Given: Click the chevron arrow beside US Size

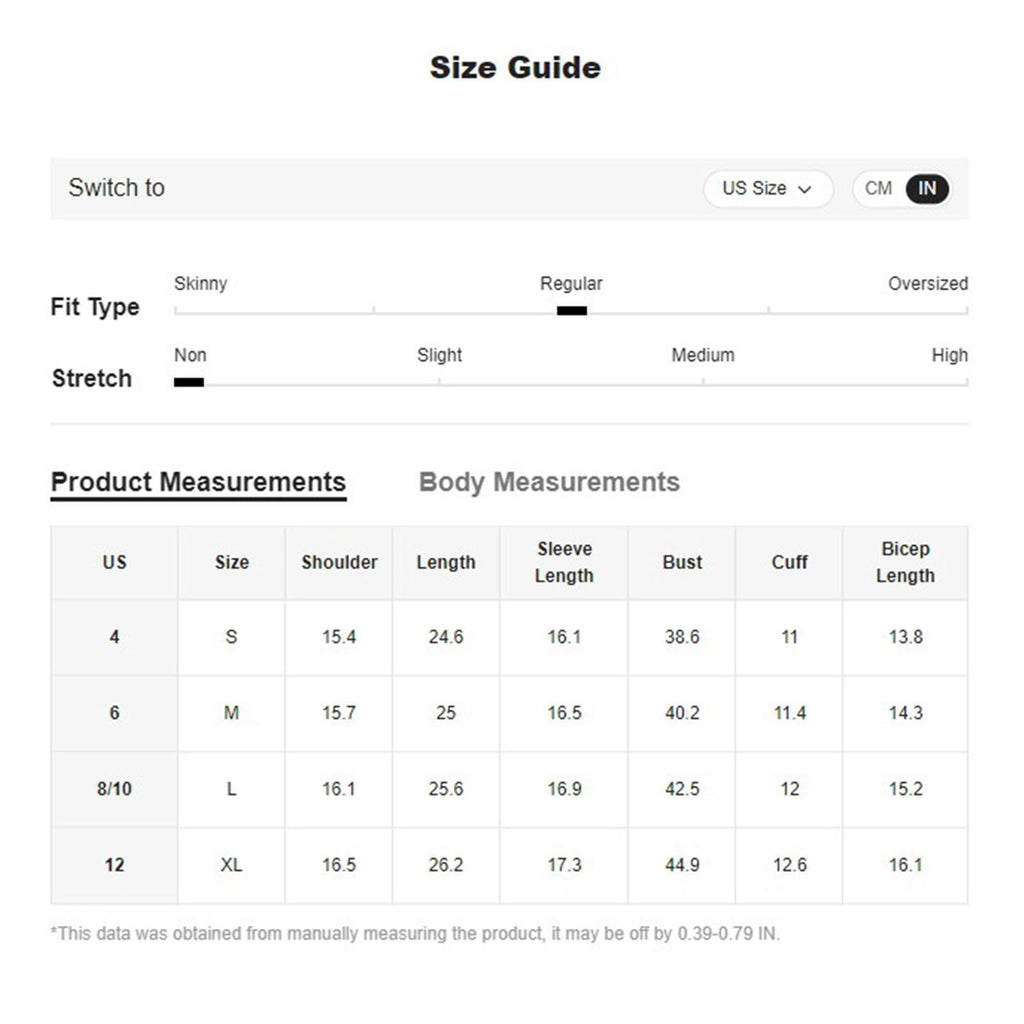Looking at the screenshot, I should 804,189.
